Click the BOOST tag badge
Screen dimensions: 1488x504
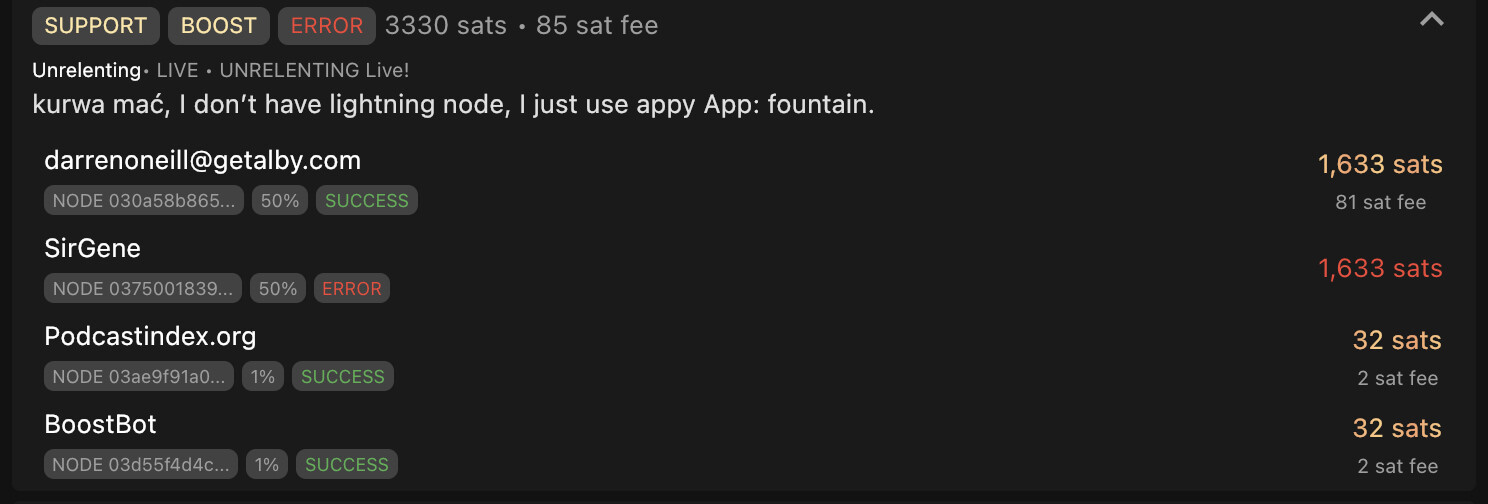(x=219, y=26)
